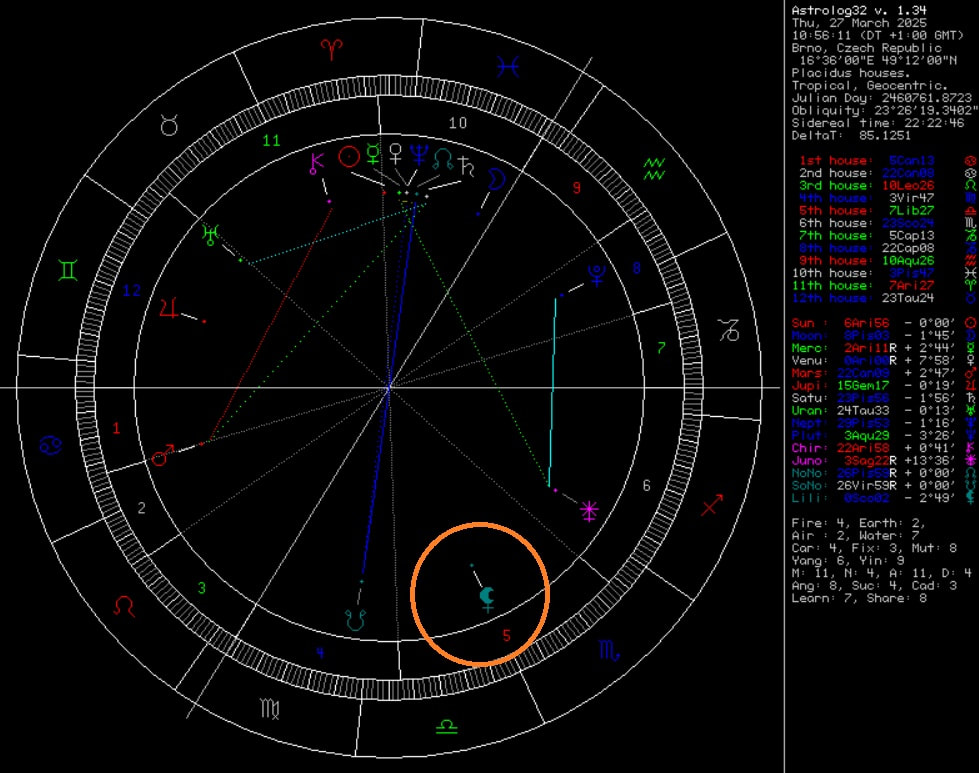The height and width of the screenshot is (773, 979).
Task: Select the South Node glyph in house 4
Action: (353, 619)
